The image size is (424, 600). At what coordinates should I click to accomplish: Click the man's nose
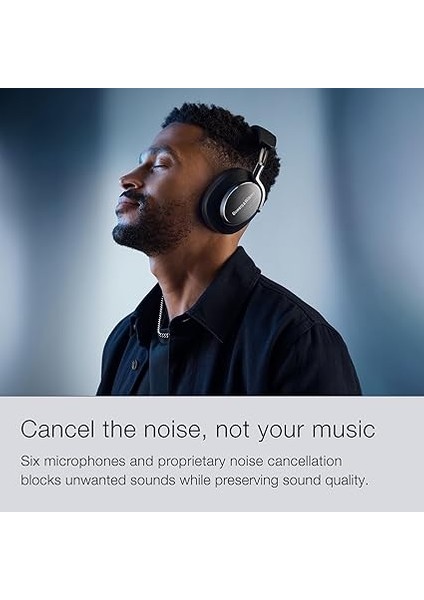tap(128, 179)
